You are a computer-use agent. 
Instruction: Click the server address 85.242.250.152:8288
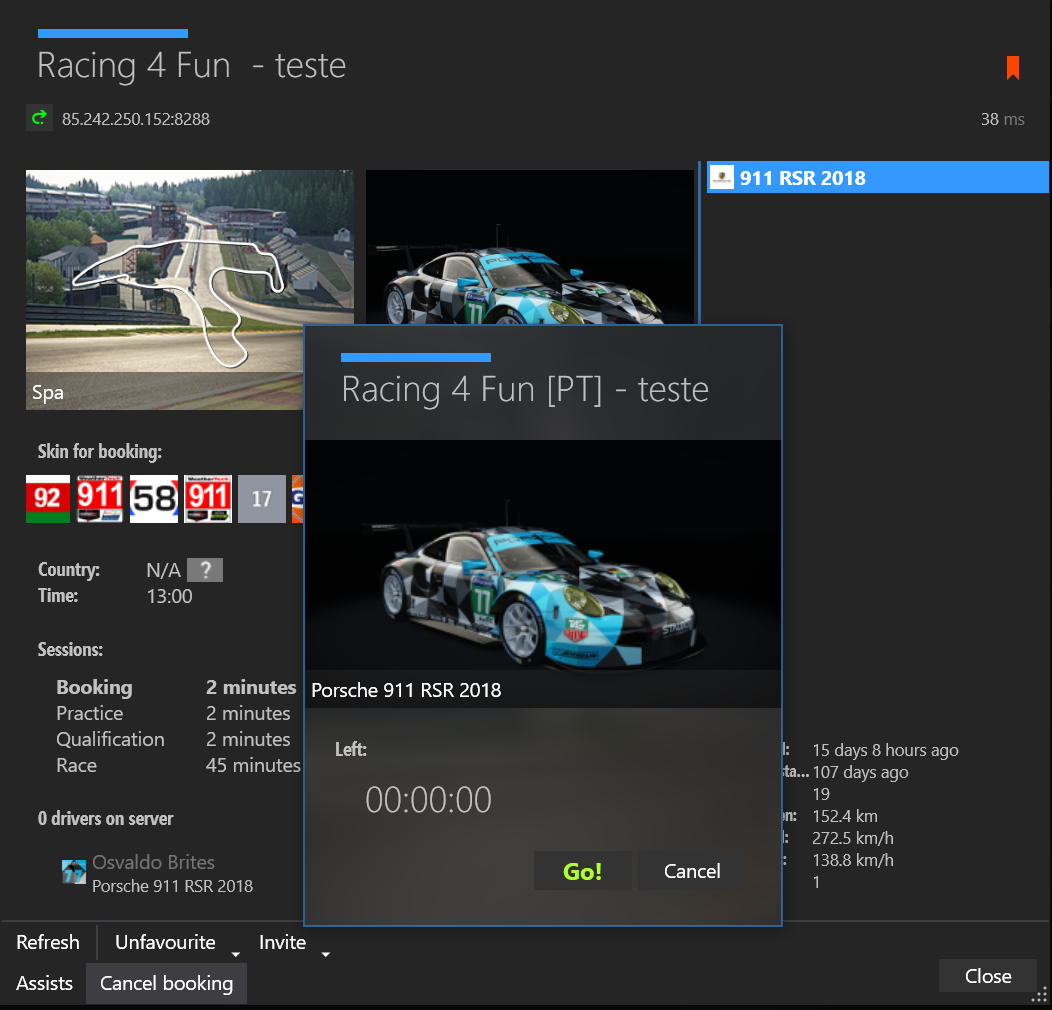[136, 119]
